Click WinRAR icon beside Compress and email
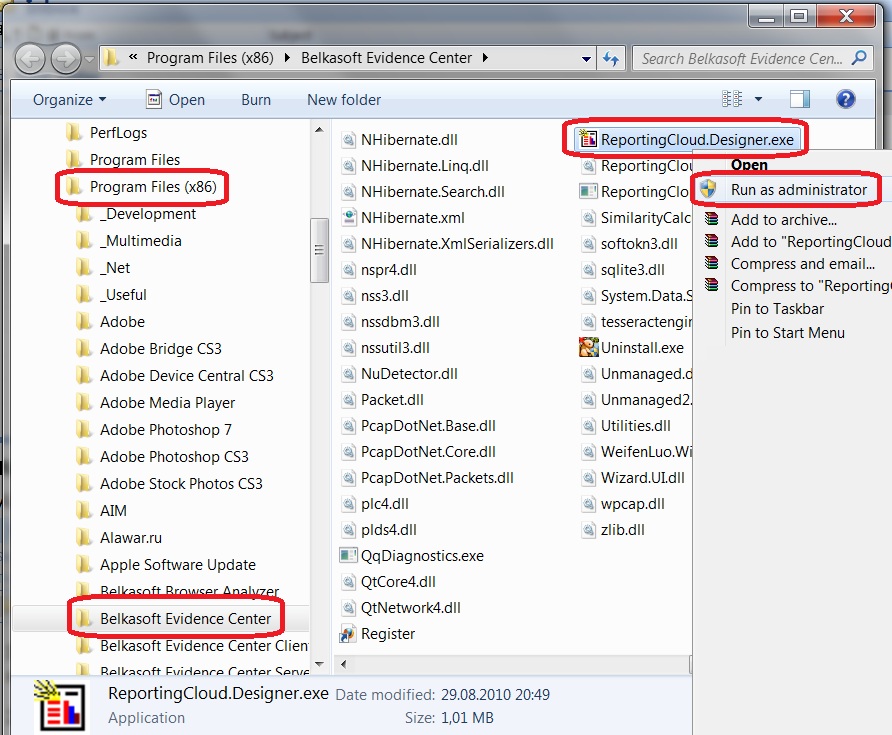The width and height of the screenshot is (892, 735). click(711, 263)
